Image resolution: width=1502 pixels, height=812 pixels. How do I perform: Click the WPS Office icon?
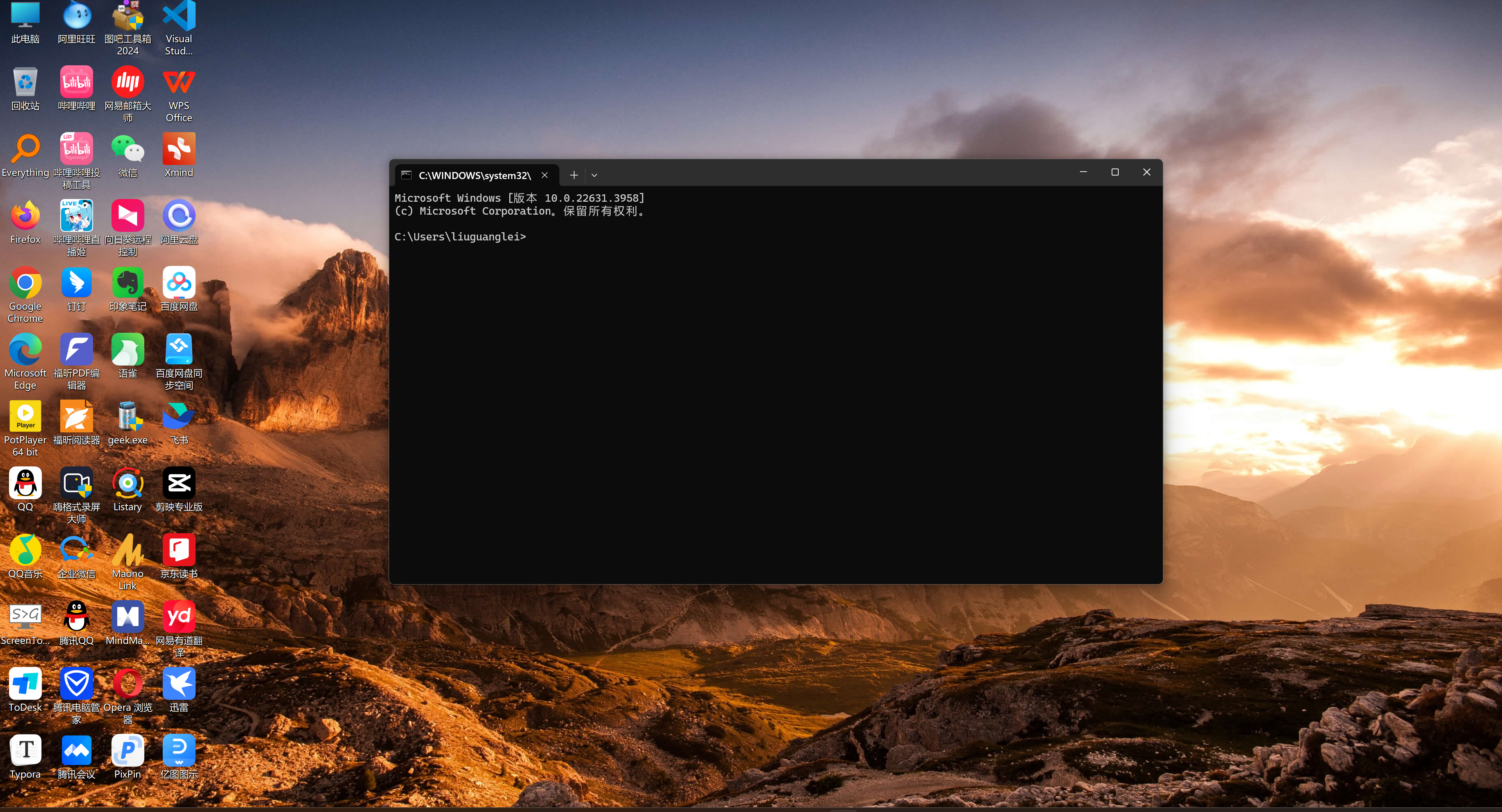point(178,82)
